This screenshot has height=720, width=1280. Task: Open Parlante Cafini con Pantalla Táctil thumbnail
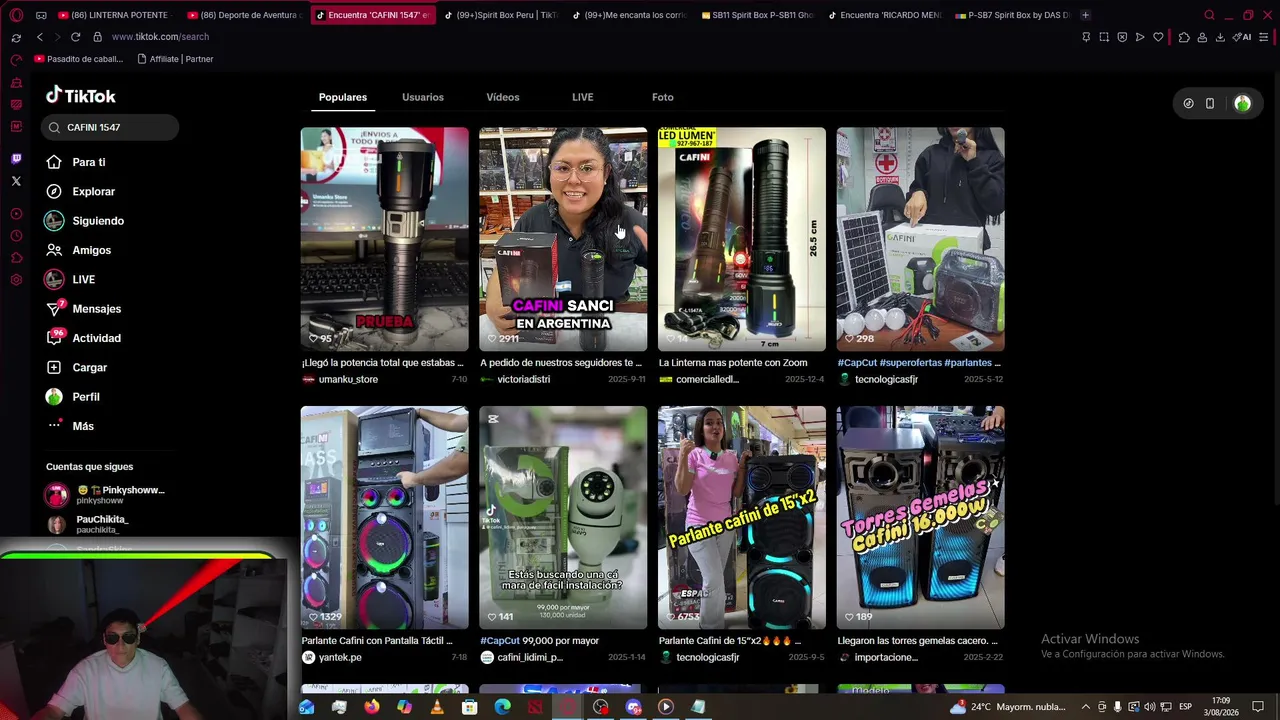[384, 517]
